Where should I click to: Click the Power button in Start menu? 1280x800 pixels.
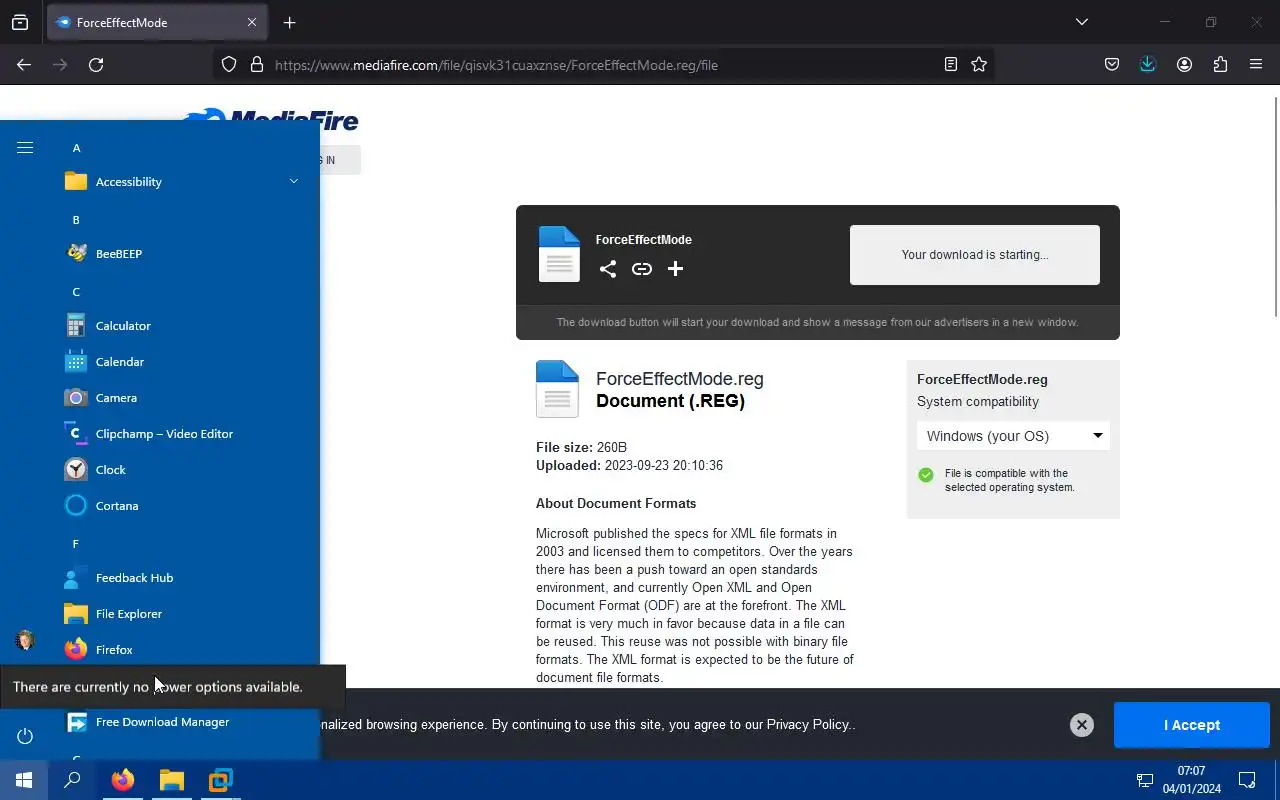point(25,736)
